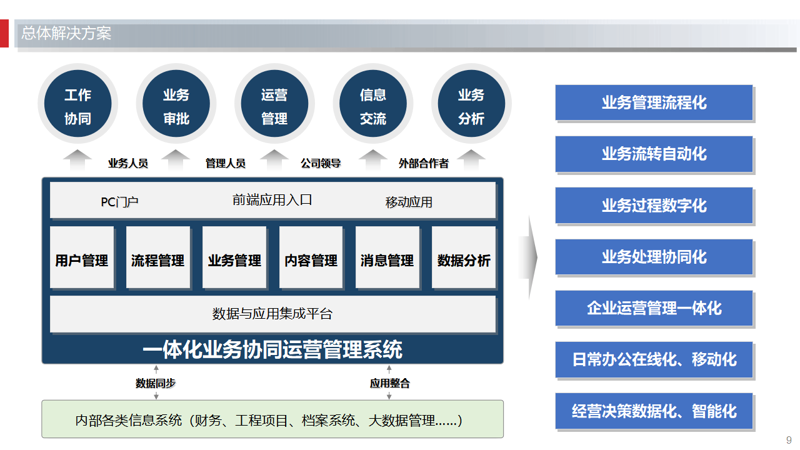Click the 总体解决方案 slide title
Screen dimensions: 800x450
point(66,33)
